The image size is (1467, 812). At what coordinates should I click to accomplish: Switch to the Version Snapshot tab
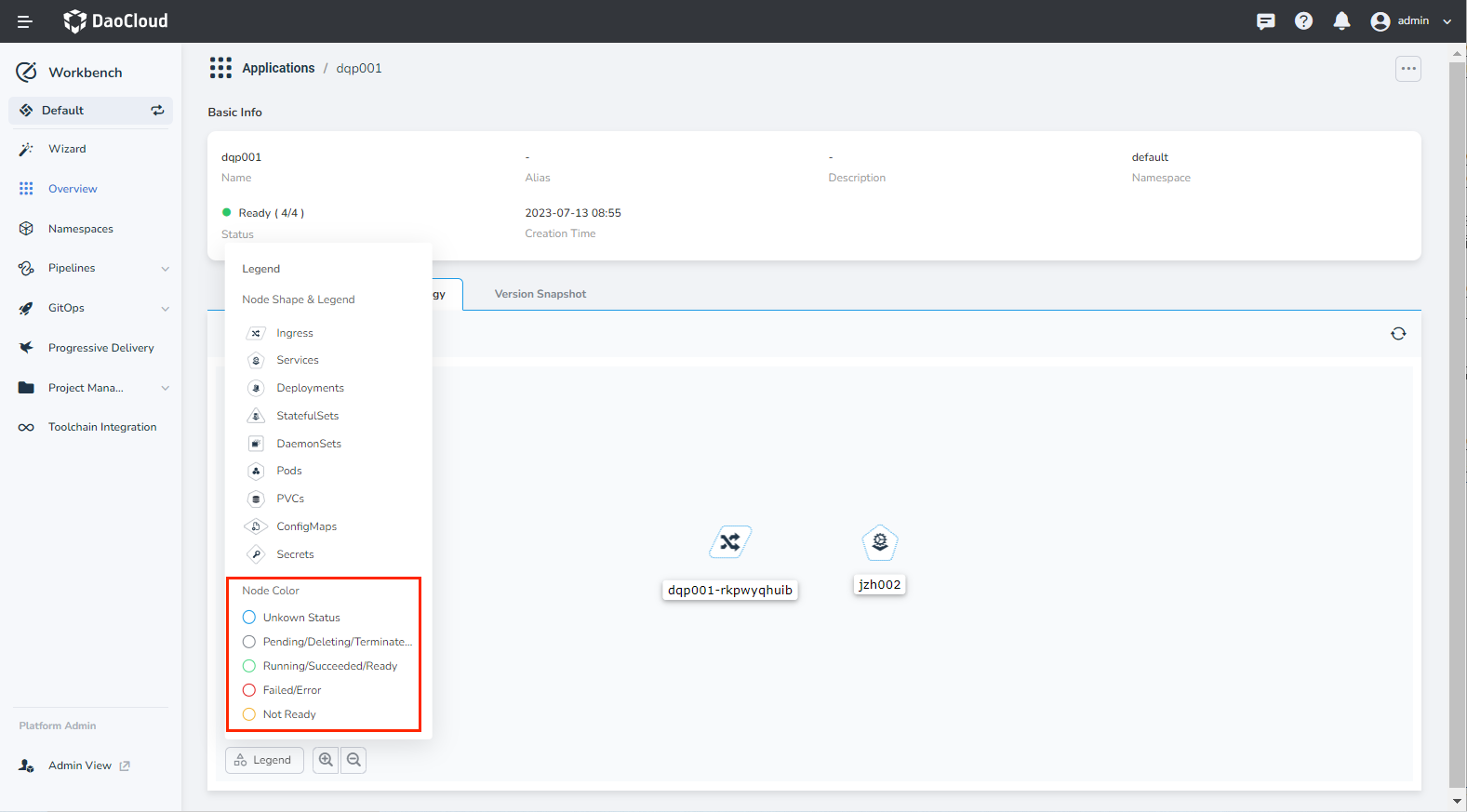tap(540, 294)
